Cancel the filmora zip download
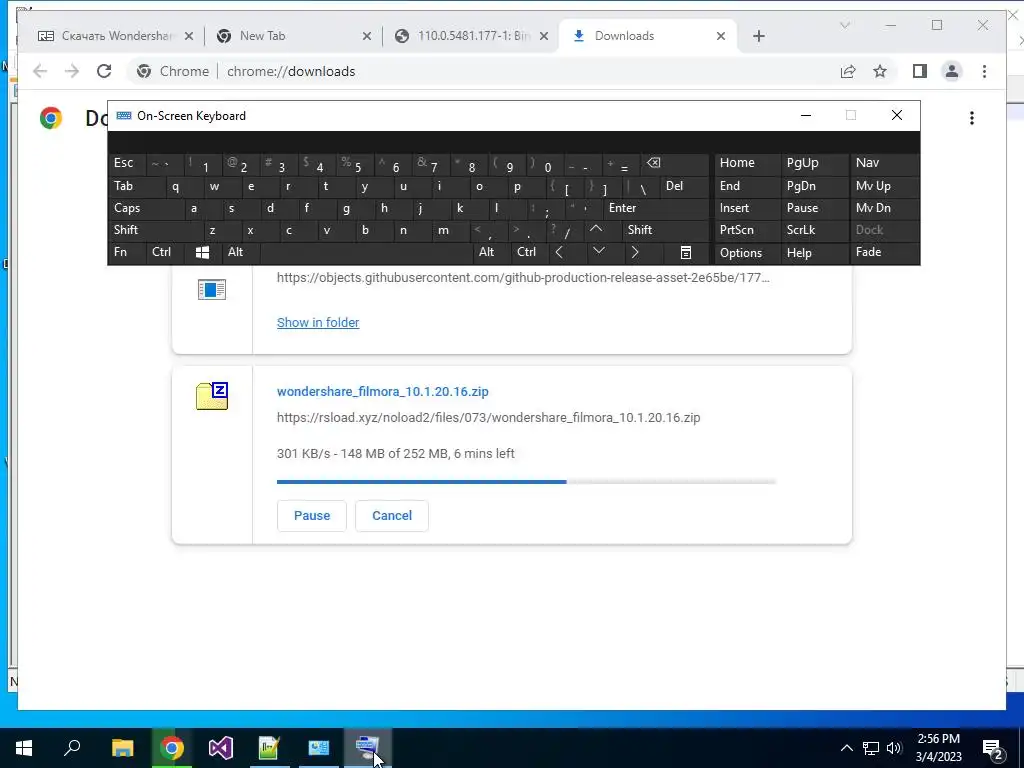This screenshot has width=1024, height=768. click(x=392, y=516)
